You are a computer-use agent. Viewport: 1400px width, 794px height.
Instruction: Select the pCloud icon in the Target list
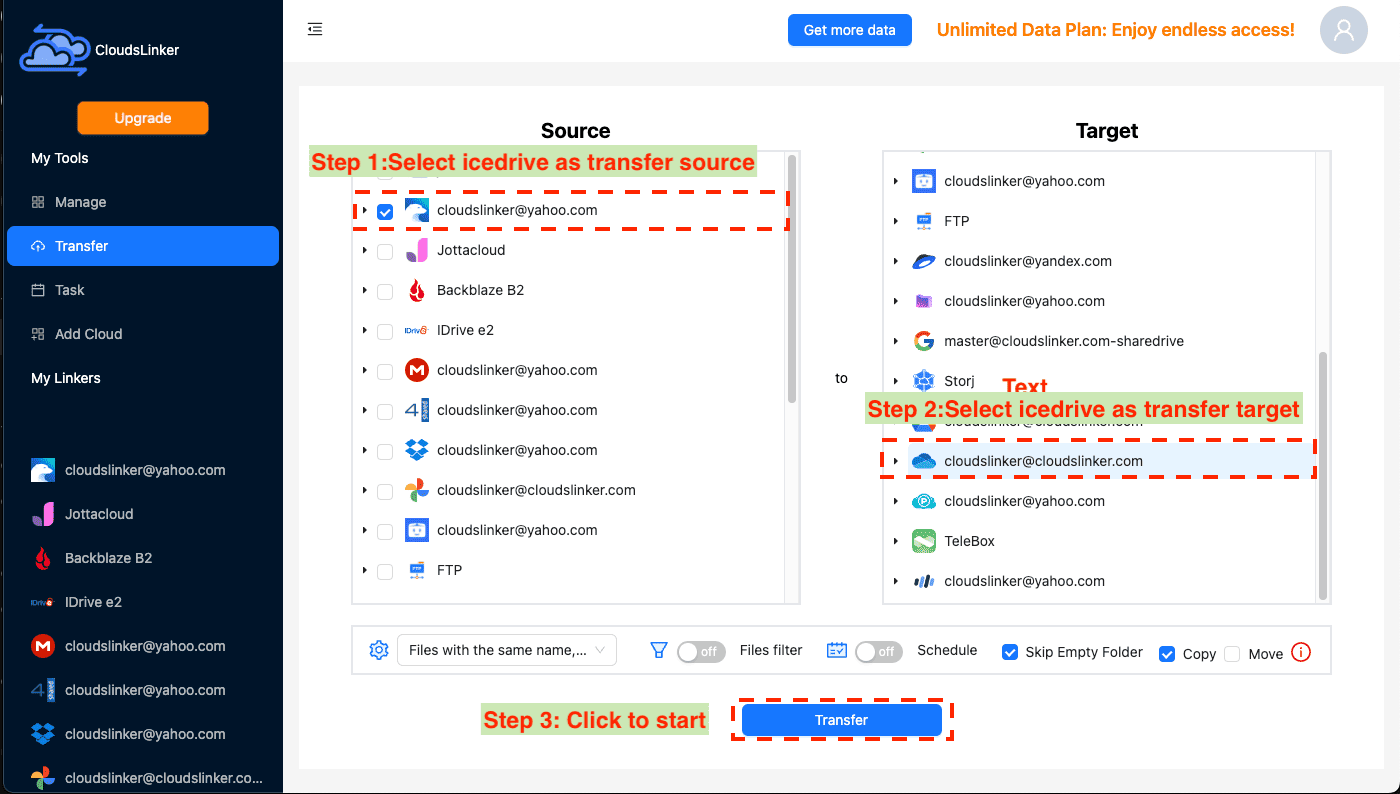(924, 501)
